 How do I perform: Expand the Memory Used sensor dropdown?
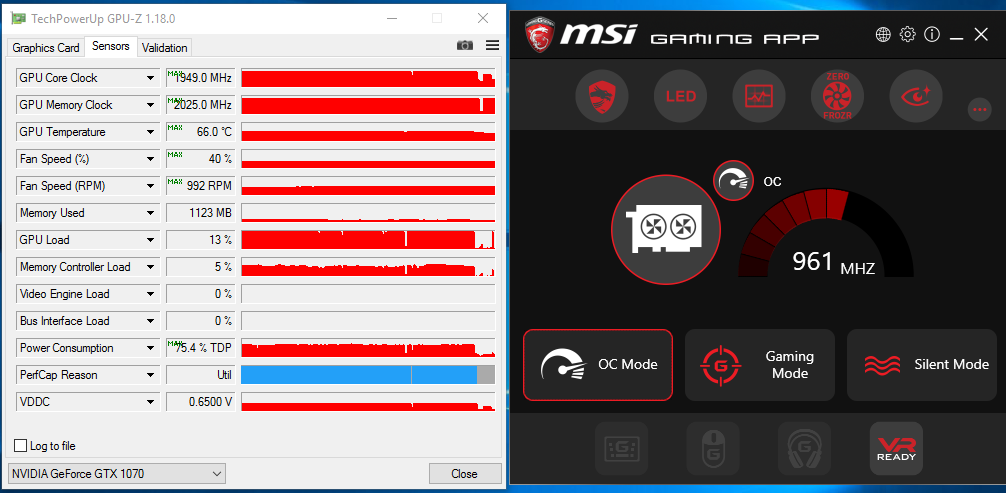pyautogui.click(x=151, y=213)
